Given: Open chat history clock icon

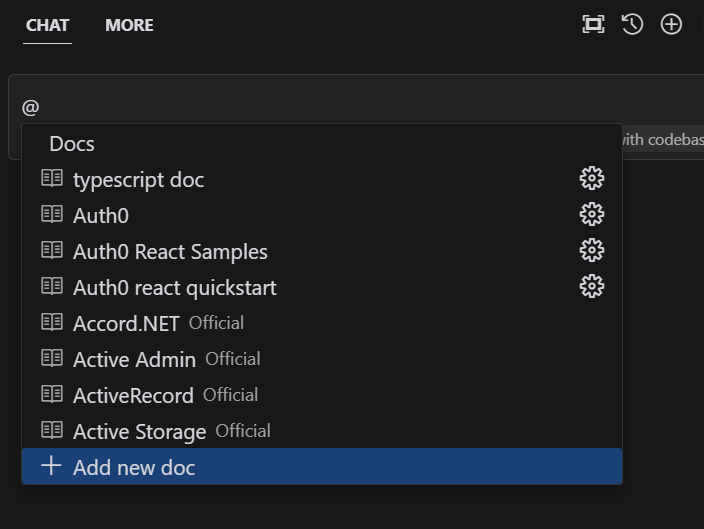Looking at the screenshot, I should 632,24.
